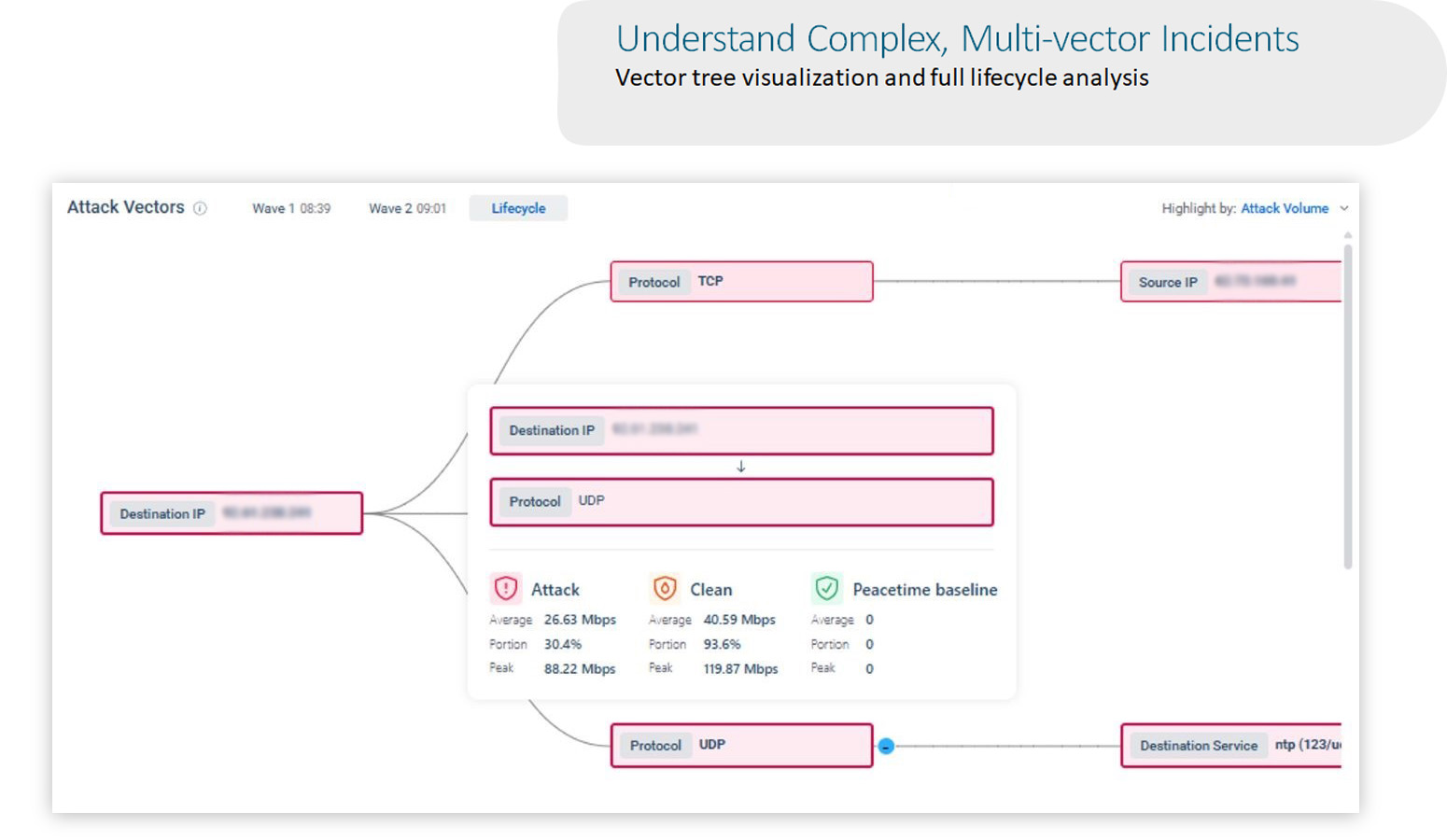Image resolution: width=1447 pixels, height=840 pixels.
Task: Switch to the Wave 1 08:39 tab
Action: point(291,208)
